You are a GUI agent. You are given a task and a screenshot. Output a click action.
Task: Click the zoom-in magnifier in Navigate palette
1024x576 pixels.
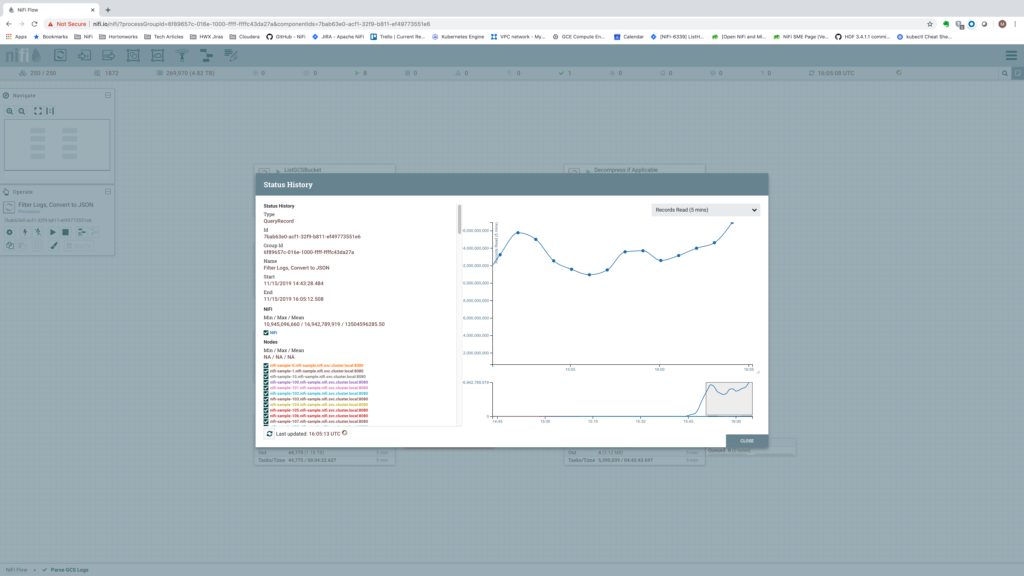(x=10, y=110)
